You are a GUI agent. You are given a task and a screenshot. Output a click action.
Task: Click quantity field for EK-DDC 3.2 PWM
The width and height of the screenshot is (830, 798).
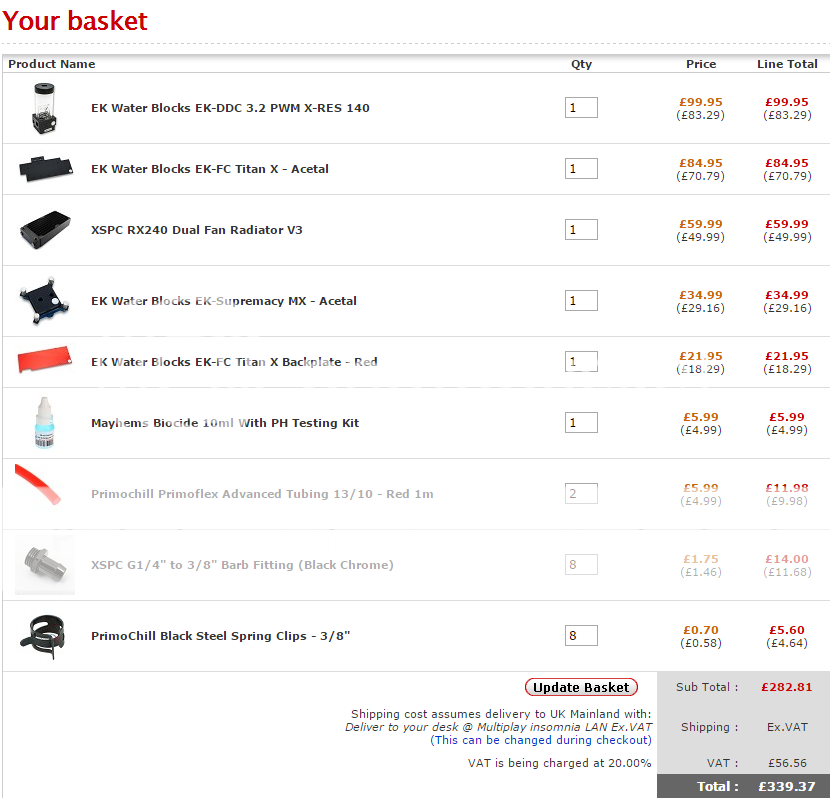(581, 108)
